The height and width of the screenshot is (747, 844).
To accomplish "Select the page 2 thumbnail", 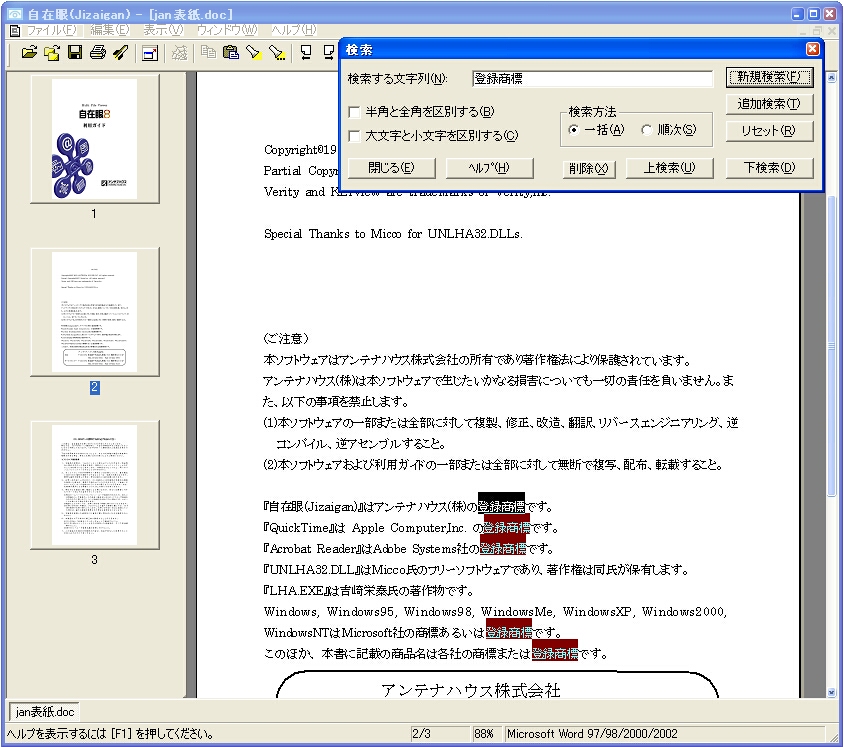I will pyautogui.click(x=95, y=312).
